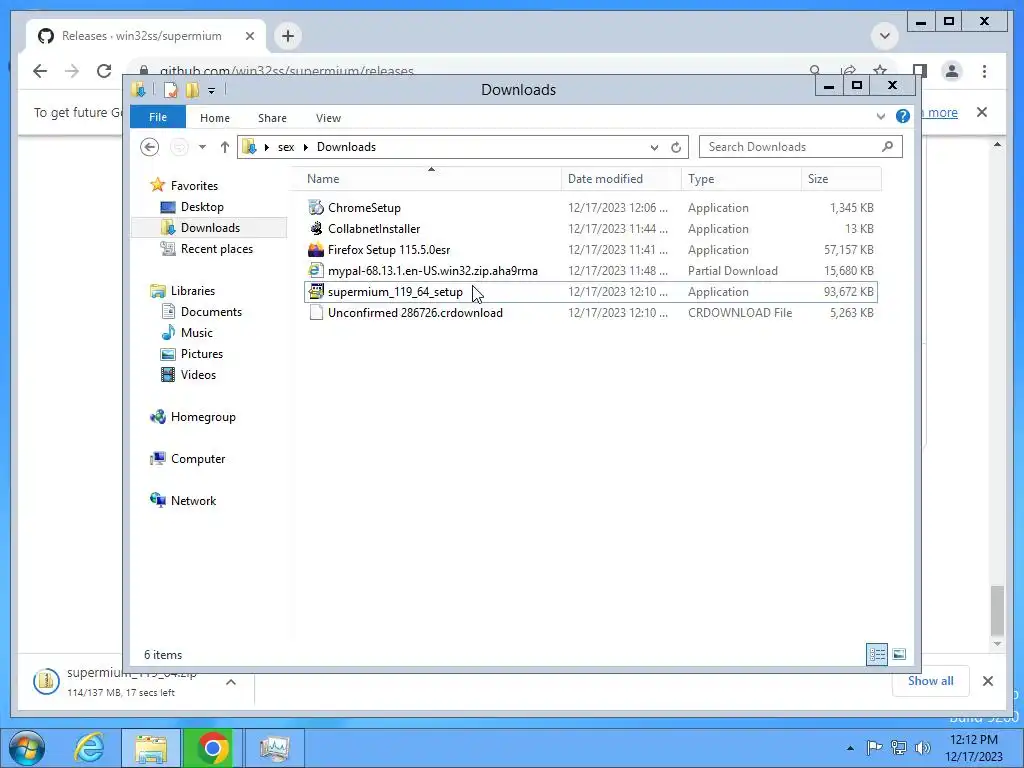The image size is (1024, 768).
Task: Open Desktop in navigation pane
Action: click(202, 206)
